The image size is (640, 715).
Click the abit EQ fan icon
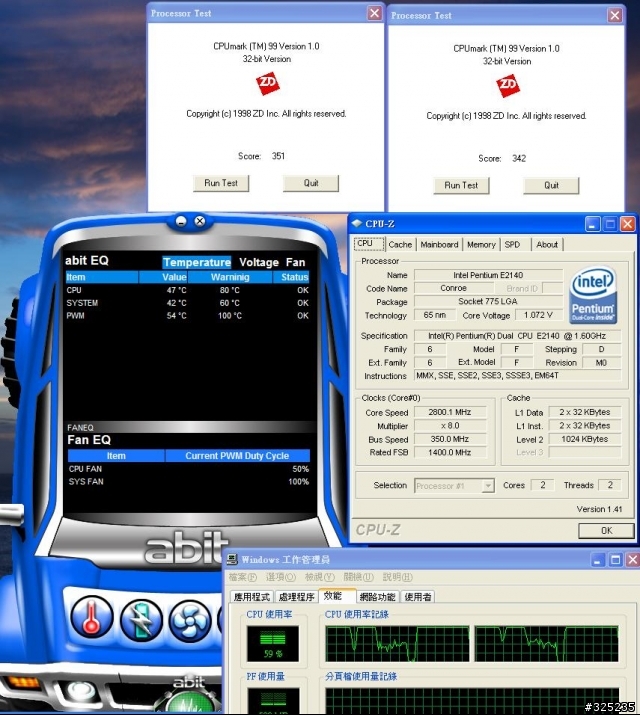[x=190, y=621]
